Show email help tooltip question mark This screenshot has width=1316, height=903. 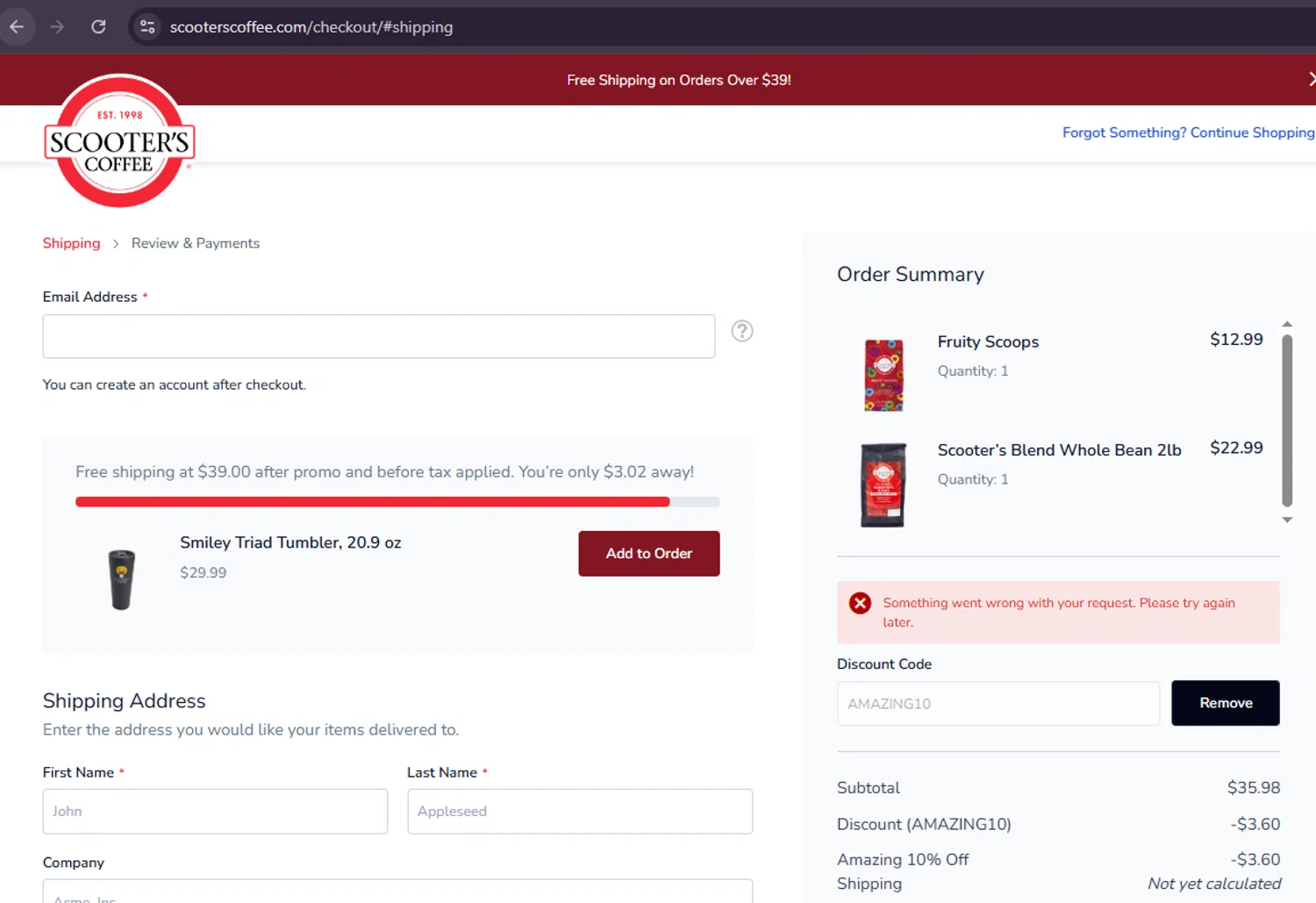pyautogui.click(x=742, y=331)
